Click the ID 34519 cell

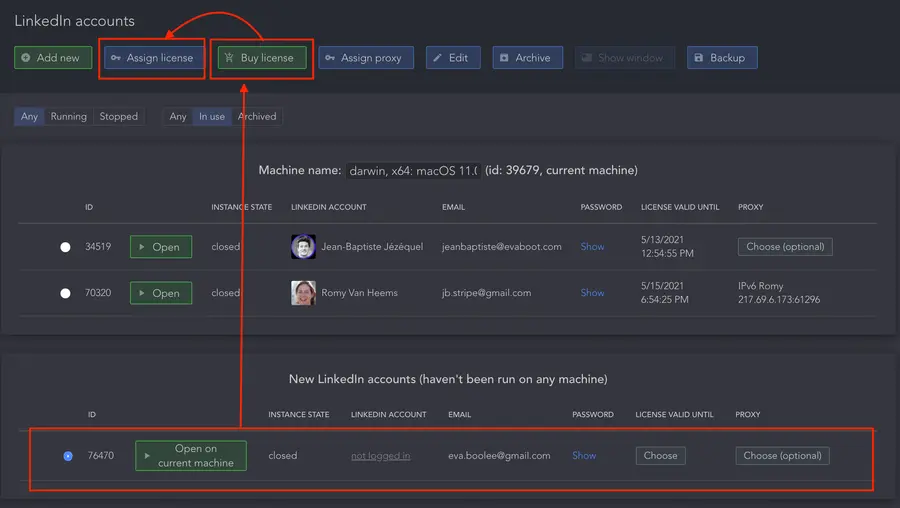point(98,247)
